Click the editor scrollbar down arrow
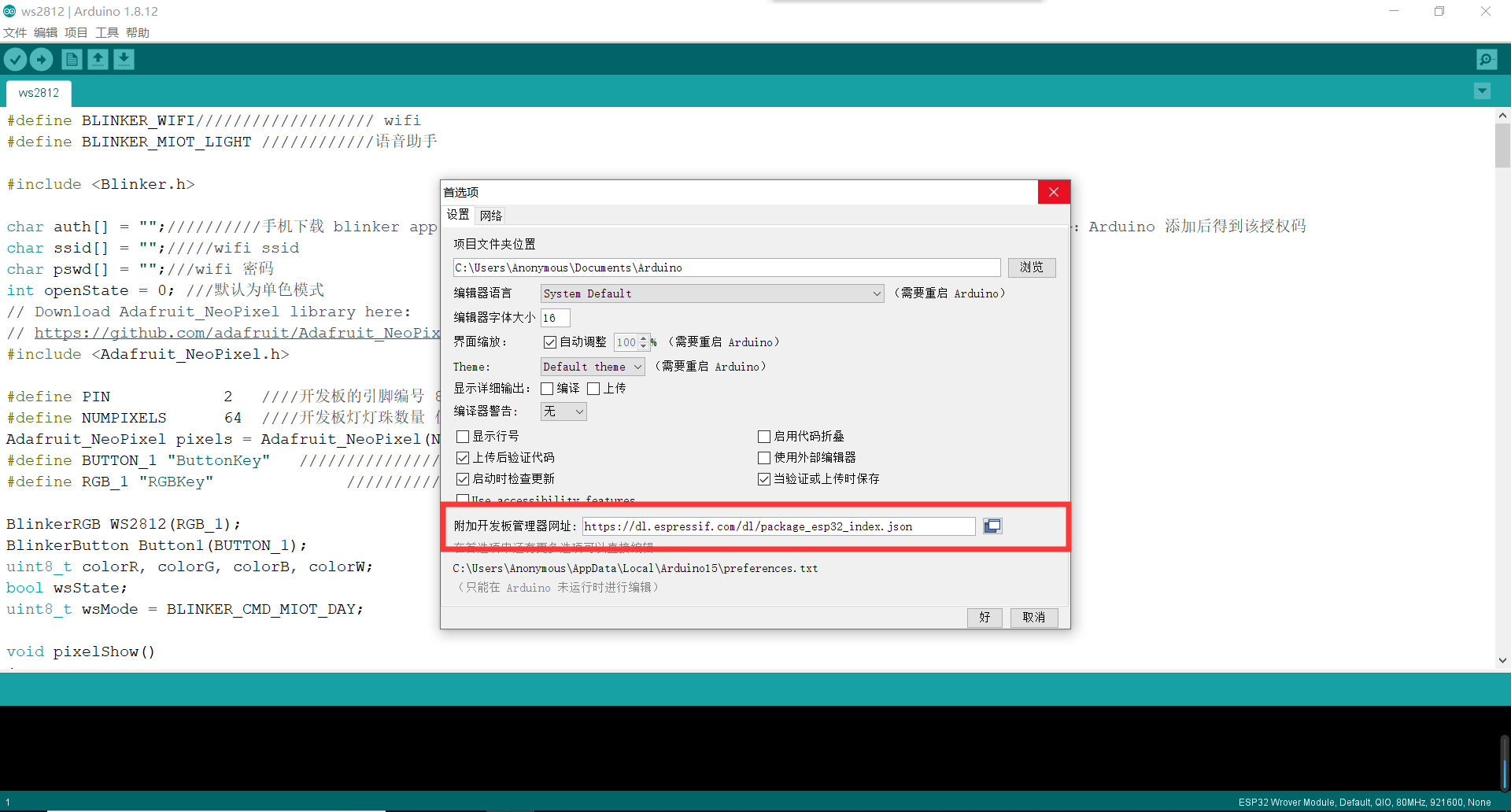The width and height of the screenshot is (1511, 812). tap(1502, 661)
